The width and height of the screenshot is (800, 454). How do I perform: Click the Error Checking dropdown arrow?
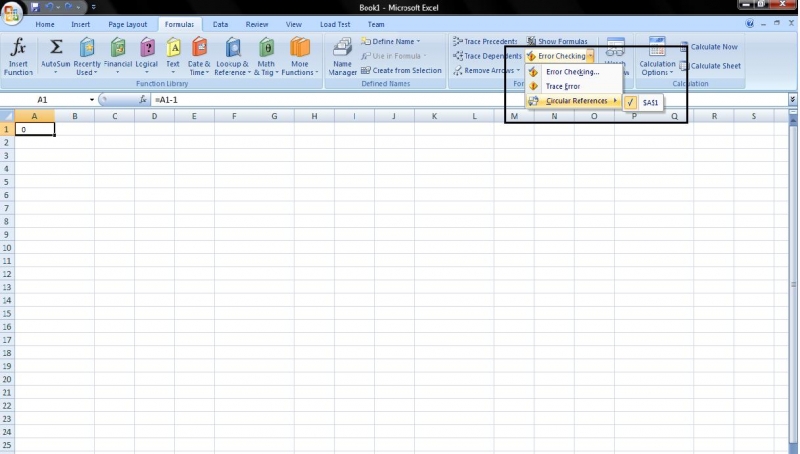tap(591, 56)
